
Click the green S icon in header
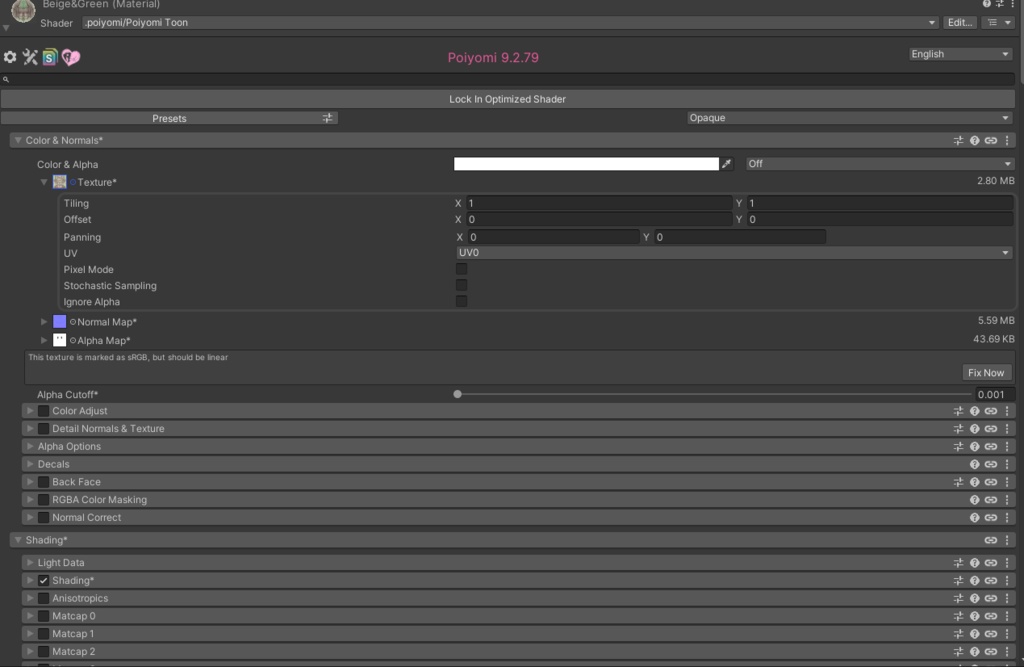(50, 57)
